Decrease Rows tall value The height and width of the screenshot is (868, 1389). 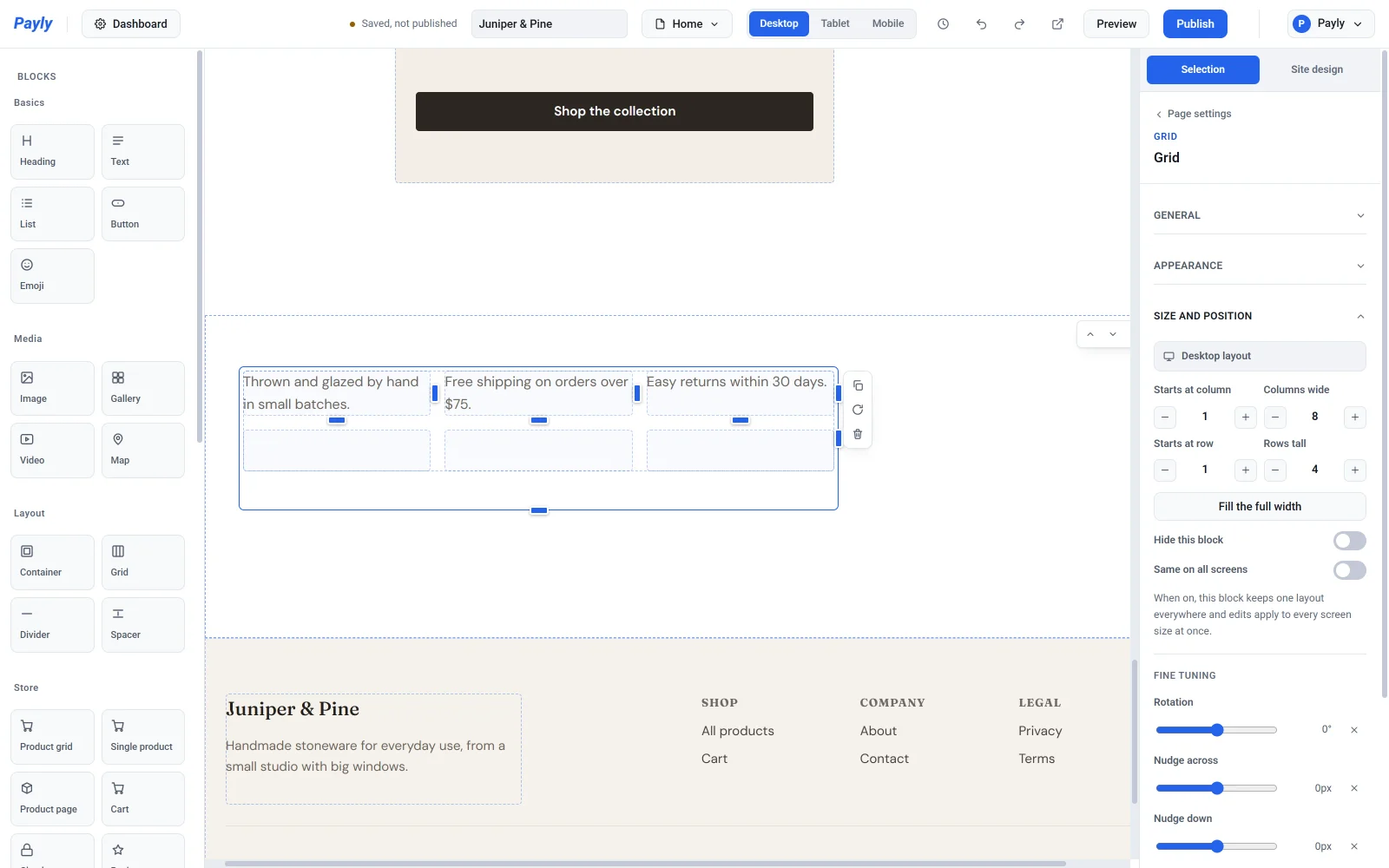click(1274, 470)
